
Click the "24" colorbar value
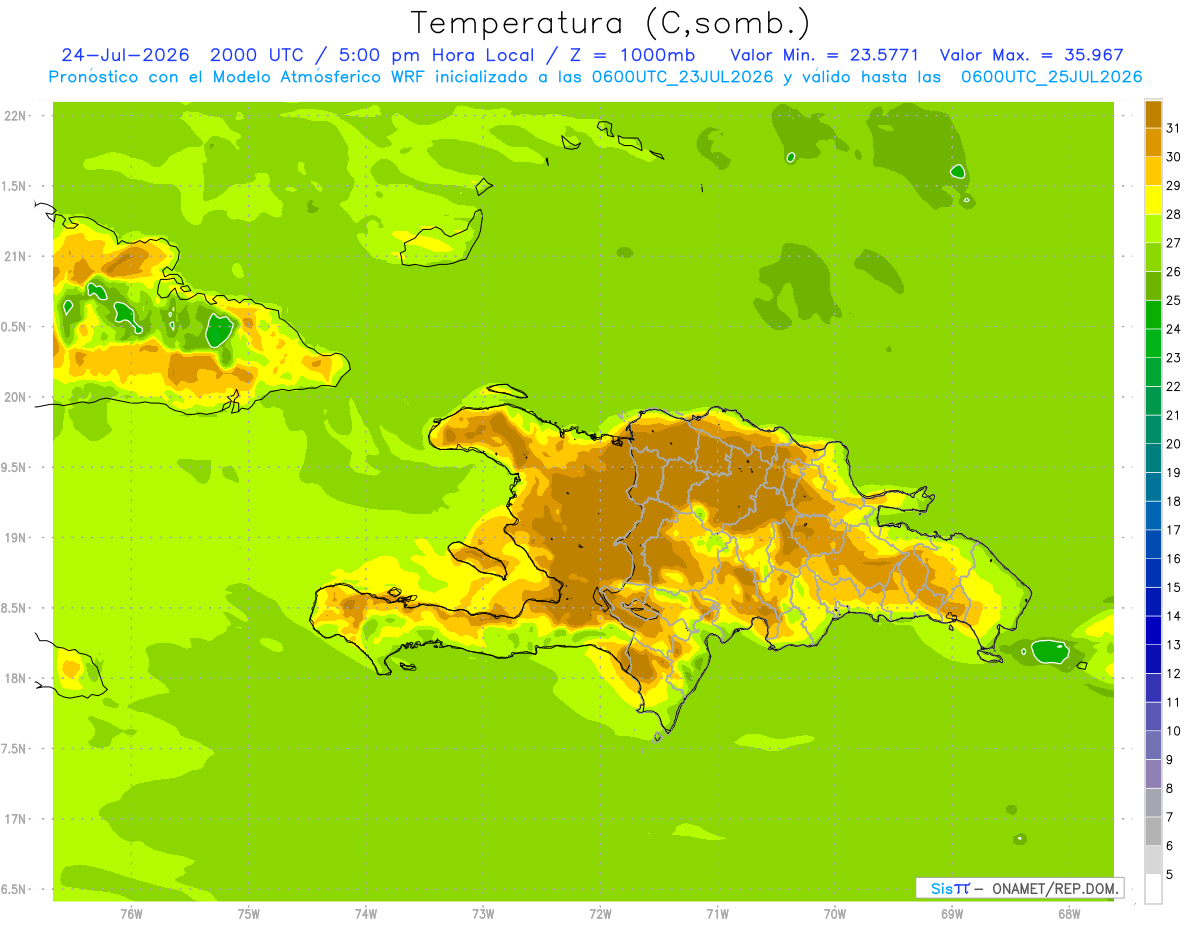click(1174, 329)
